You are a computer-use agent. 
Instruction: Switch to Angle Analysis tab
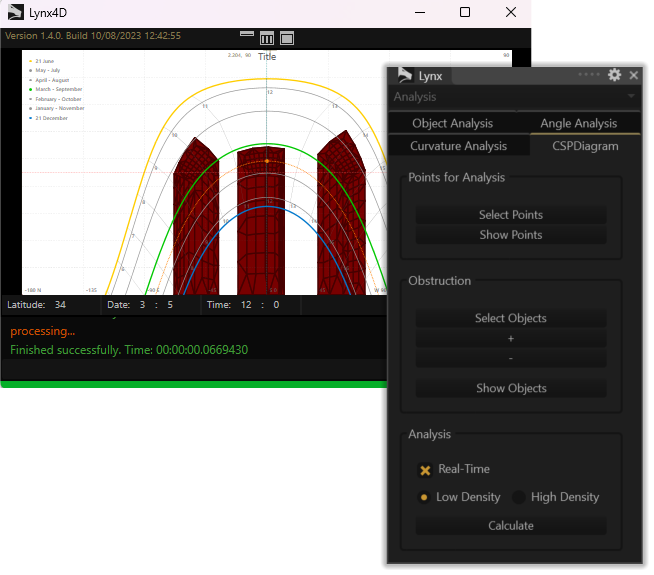578,123
